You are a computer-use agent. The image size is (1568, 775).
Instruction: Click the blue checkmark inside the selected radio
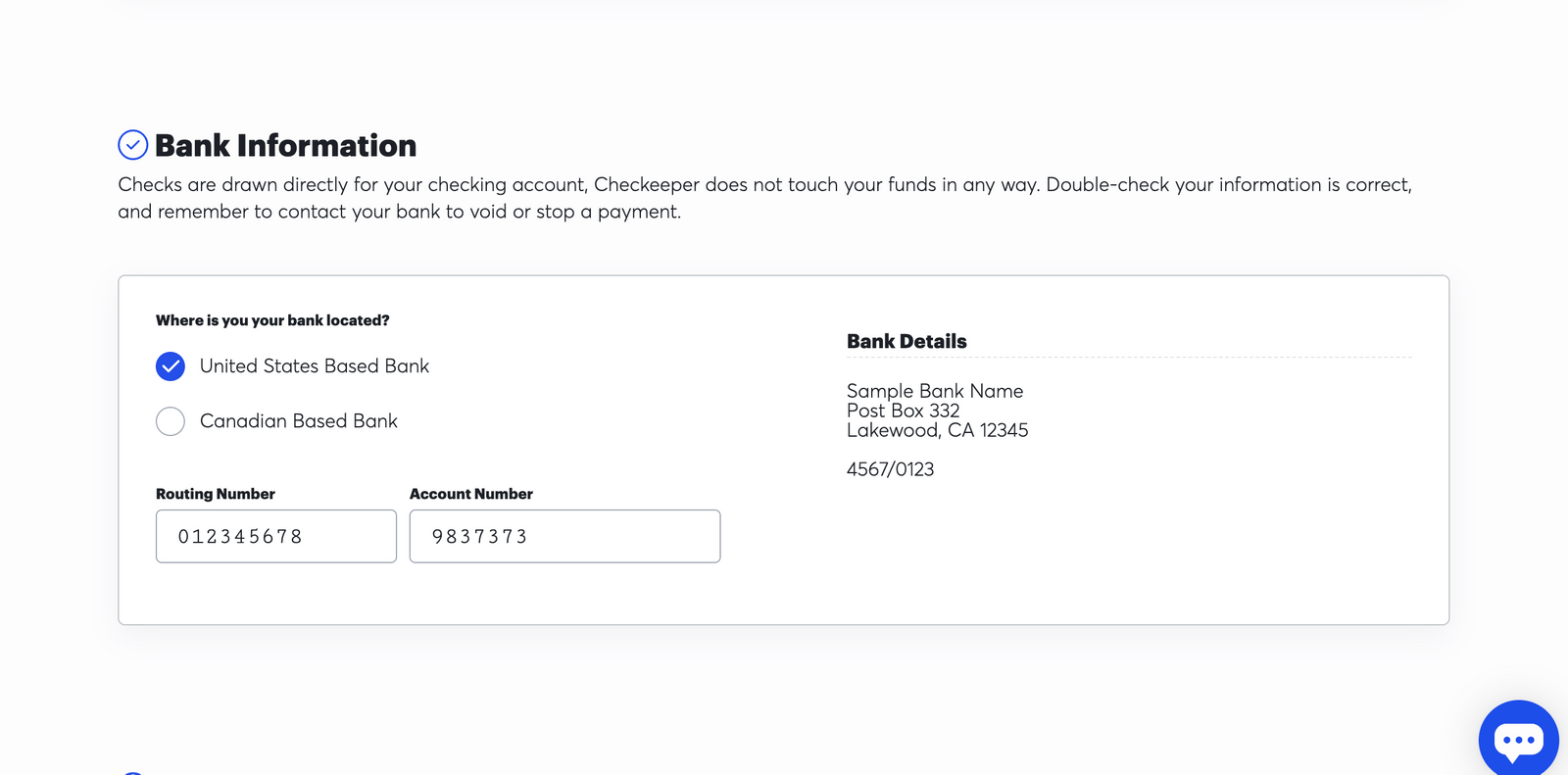170,365
